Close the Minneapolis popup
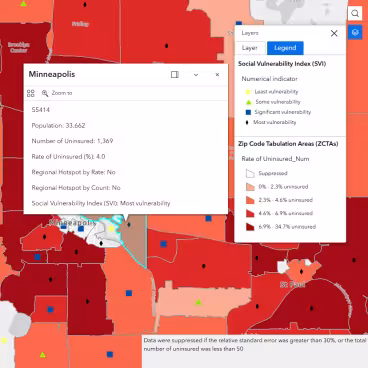This screenshot has height=368, width=368. pyautogui.click(x=217, y=75)
